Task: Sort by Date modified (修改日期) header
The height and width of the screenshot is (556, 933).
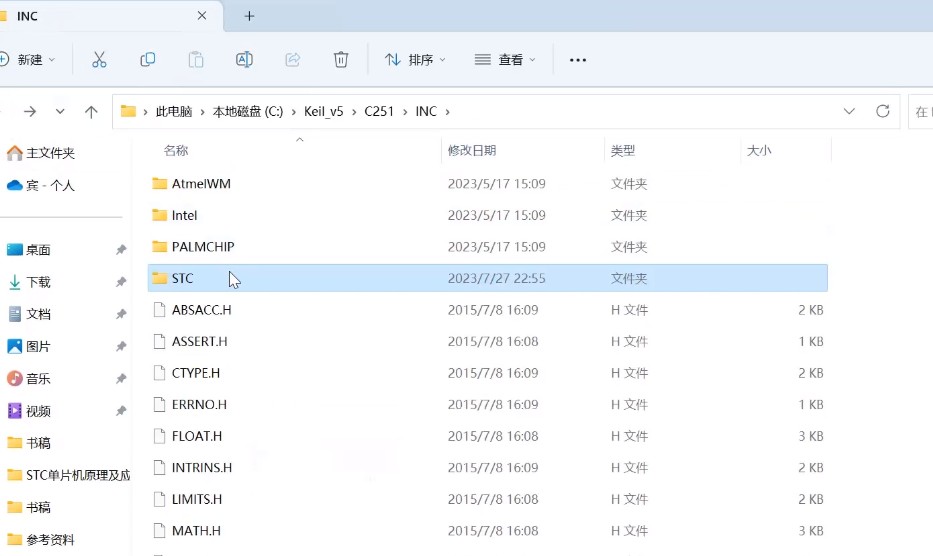Action: 472,151
